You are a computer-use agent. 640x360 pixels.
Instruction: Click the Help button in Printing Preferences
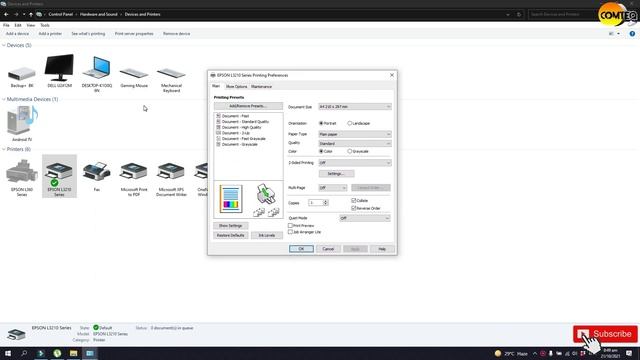[x=382, y=249]
